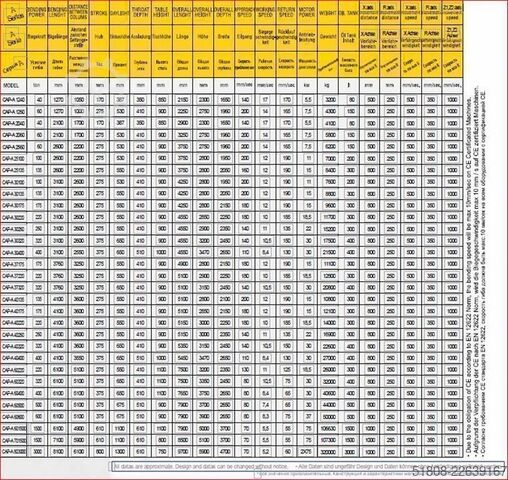
Task: Select the weight value 320000 in last row
Action: [329, 452]
